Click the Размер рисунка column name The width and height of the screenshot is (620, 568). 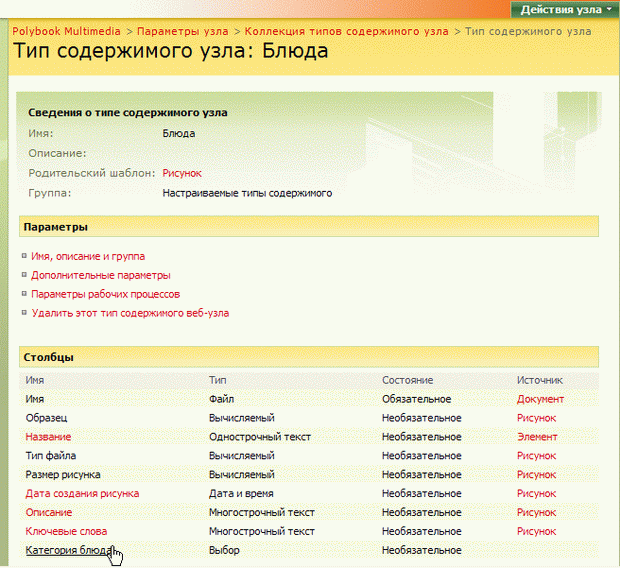(63, 475)
